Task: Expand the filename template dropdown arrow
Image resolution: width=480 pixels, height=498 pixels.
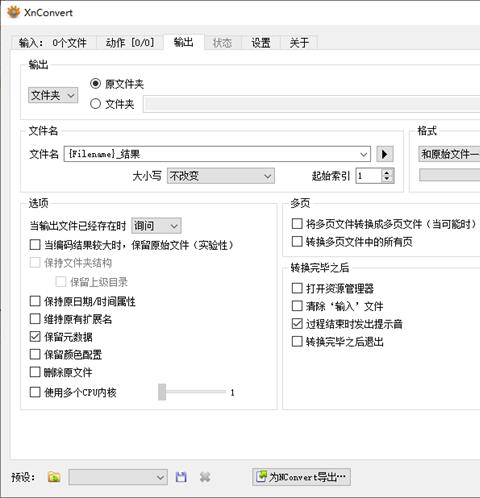Action: click(363, 154)
